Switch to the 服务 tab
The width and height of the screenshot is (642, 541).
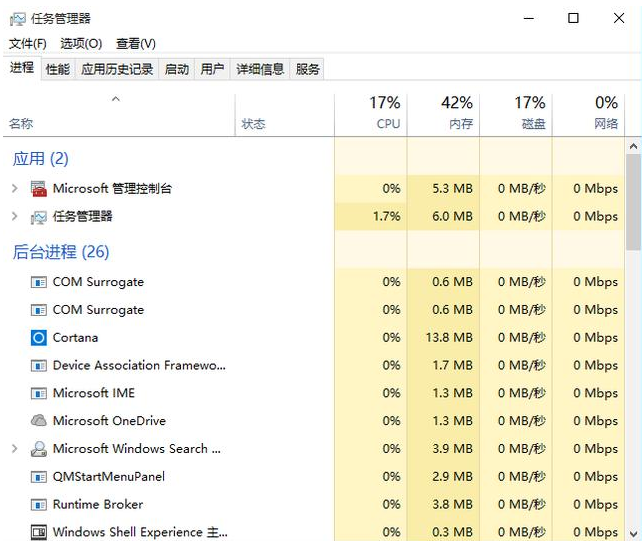[307, 69]
